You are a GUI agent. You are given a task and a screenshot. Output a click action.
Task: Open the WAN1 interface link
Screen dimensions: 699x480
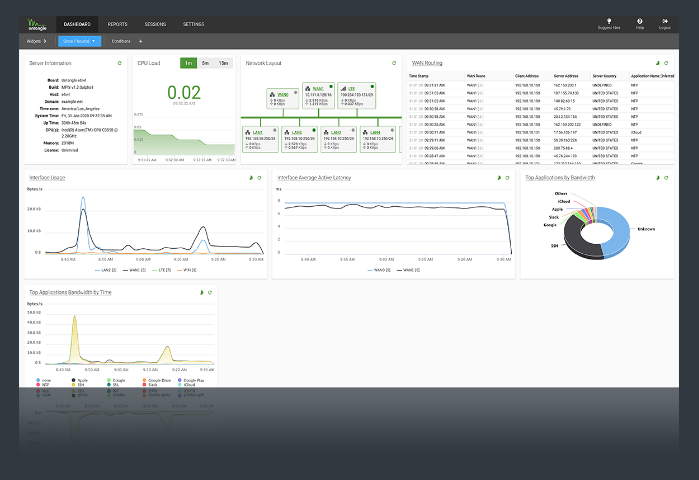[x=318, y=89]
